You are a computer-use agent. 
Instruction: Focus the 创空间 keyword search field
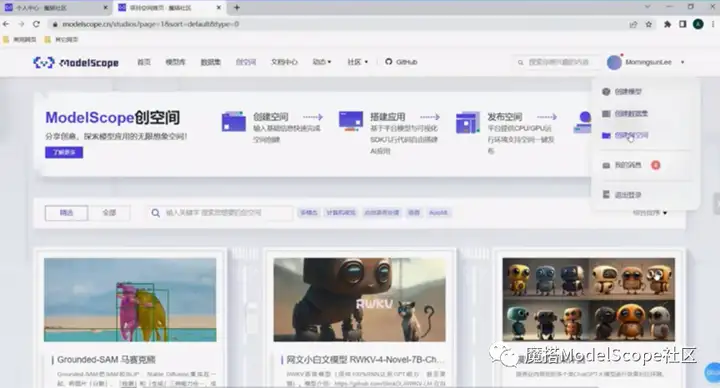pyautogui.click(x=220, y=213)
